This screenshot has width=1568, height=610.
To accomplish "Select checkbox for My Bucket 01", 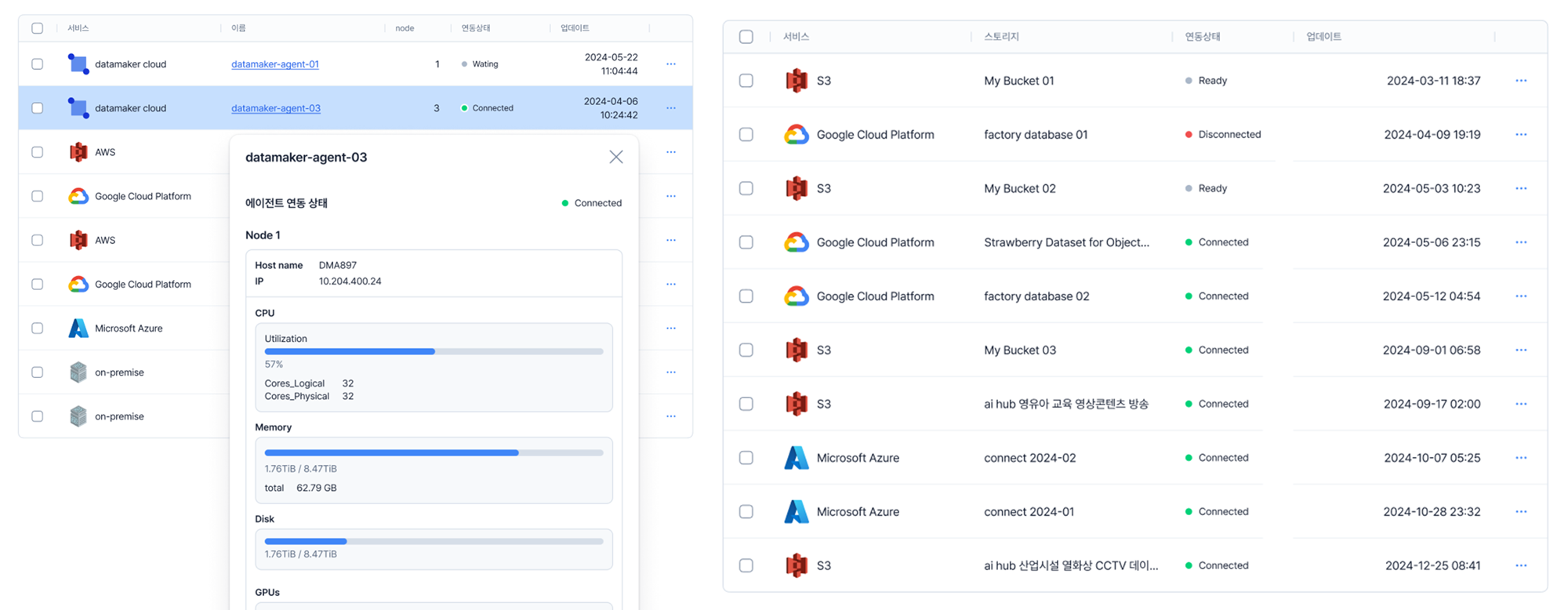I will [x=746, y=81].
